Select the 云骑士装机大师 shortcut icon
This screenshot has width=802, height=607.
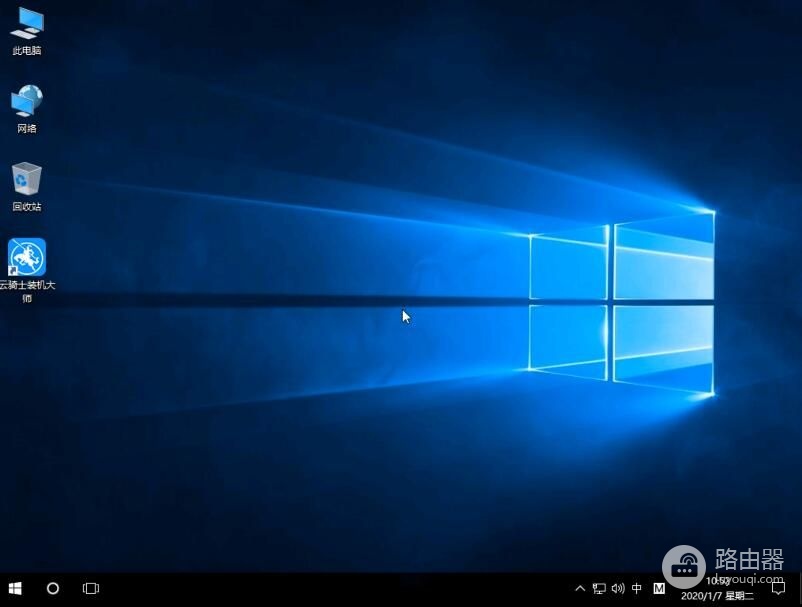(x=27, y=270)
